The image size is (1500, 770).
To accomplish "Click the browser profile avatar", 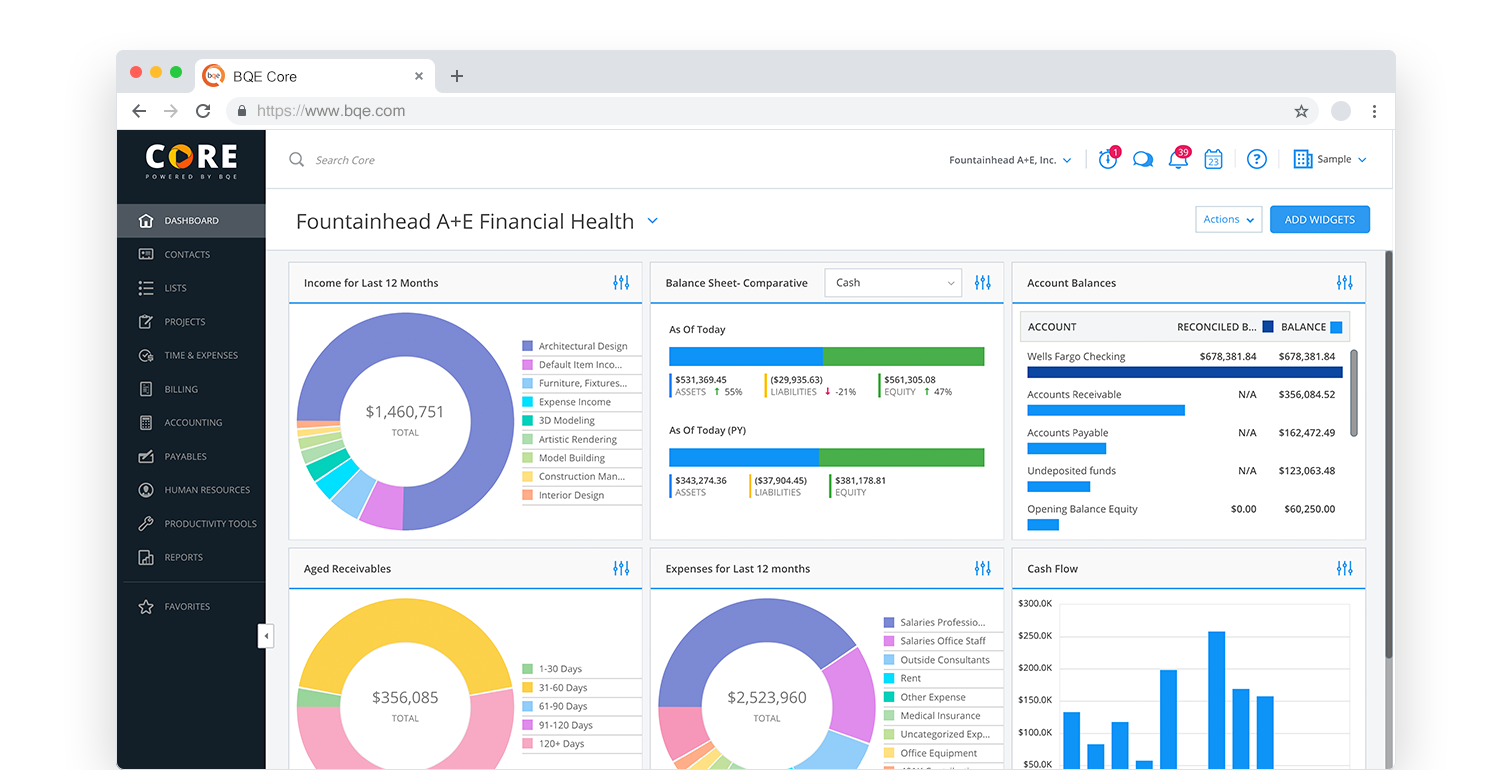I will click(x=1341, y=111).
